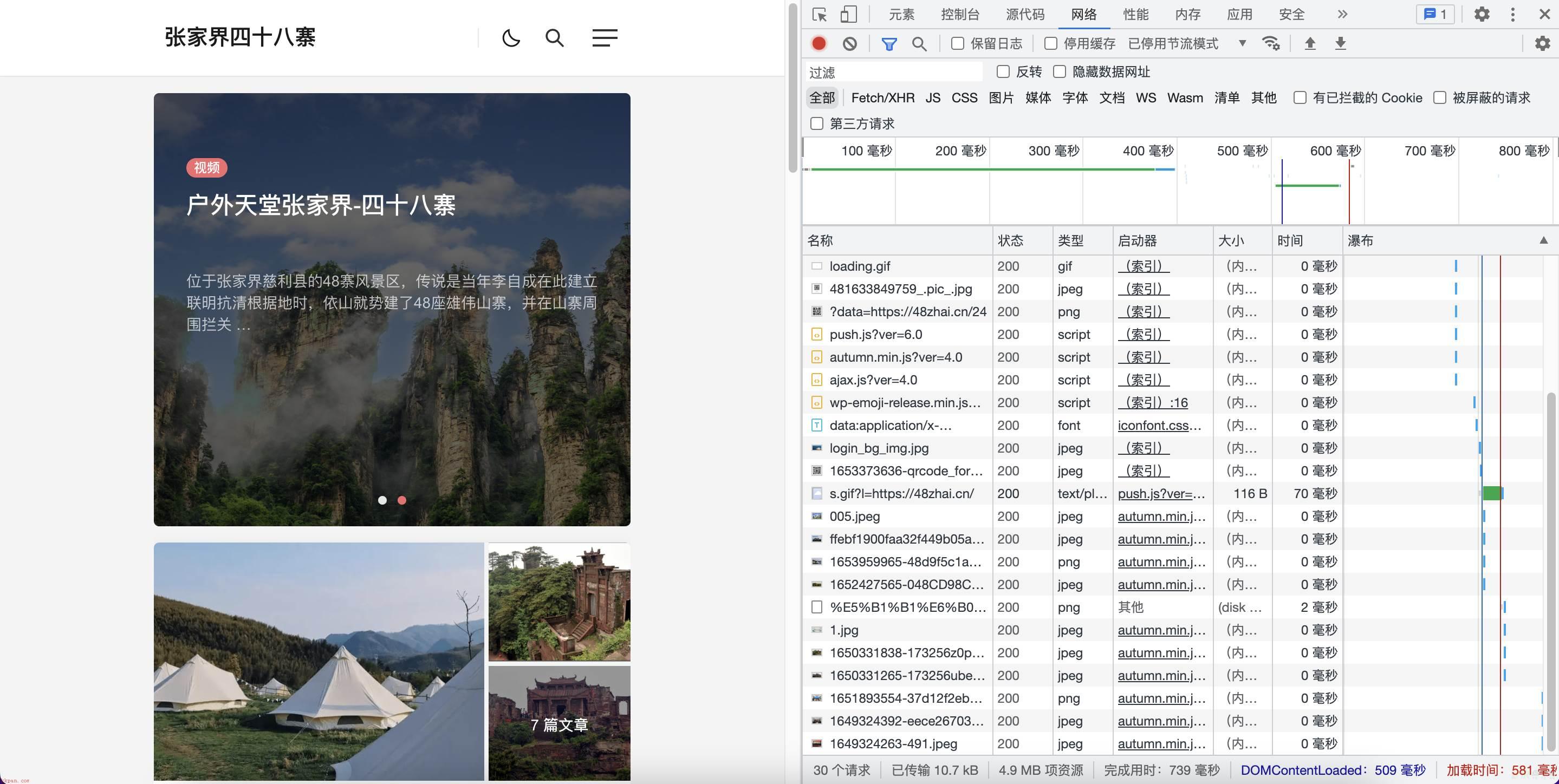The image size is (1559, 784).
Task: Enable the Preserve log (保留日志) checkbox
Action: [x=957, y=43]
